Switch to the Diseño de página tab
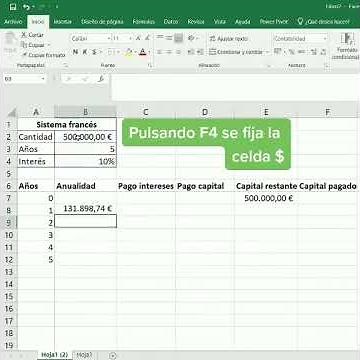 102,22
